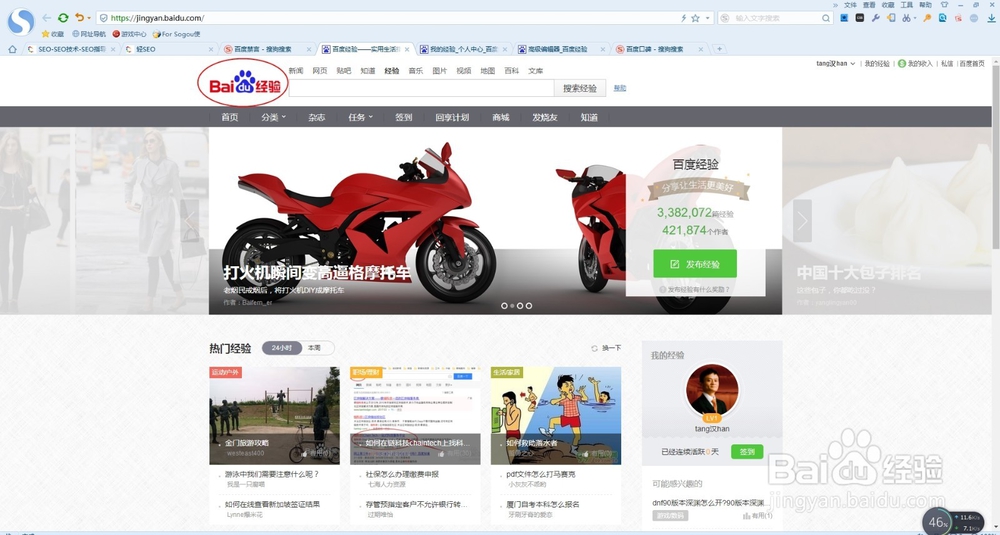This screenshot has height=535, width=1000.
Task: Click the security shield in address bar
Action: point(103,18)
